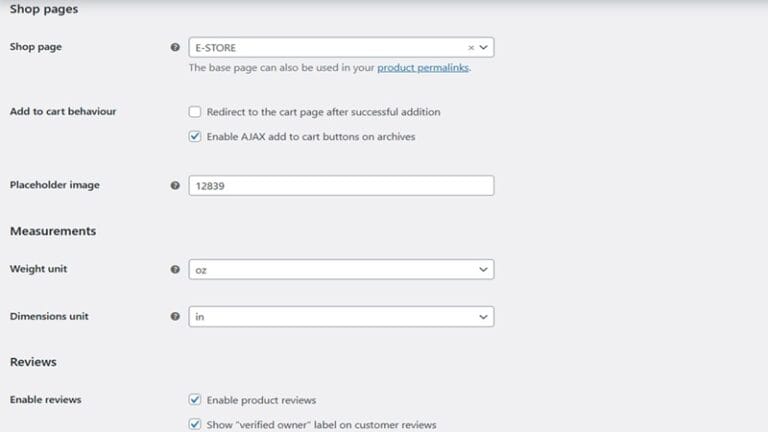Click the help icon beside Shop page
The height and width of the screenshot is (432, 768).
[176, 47]
